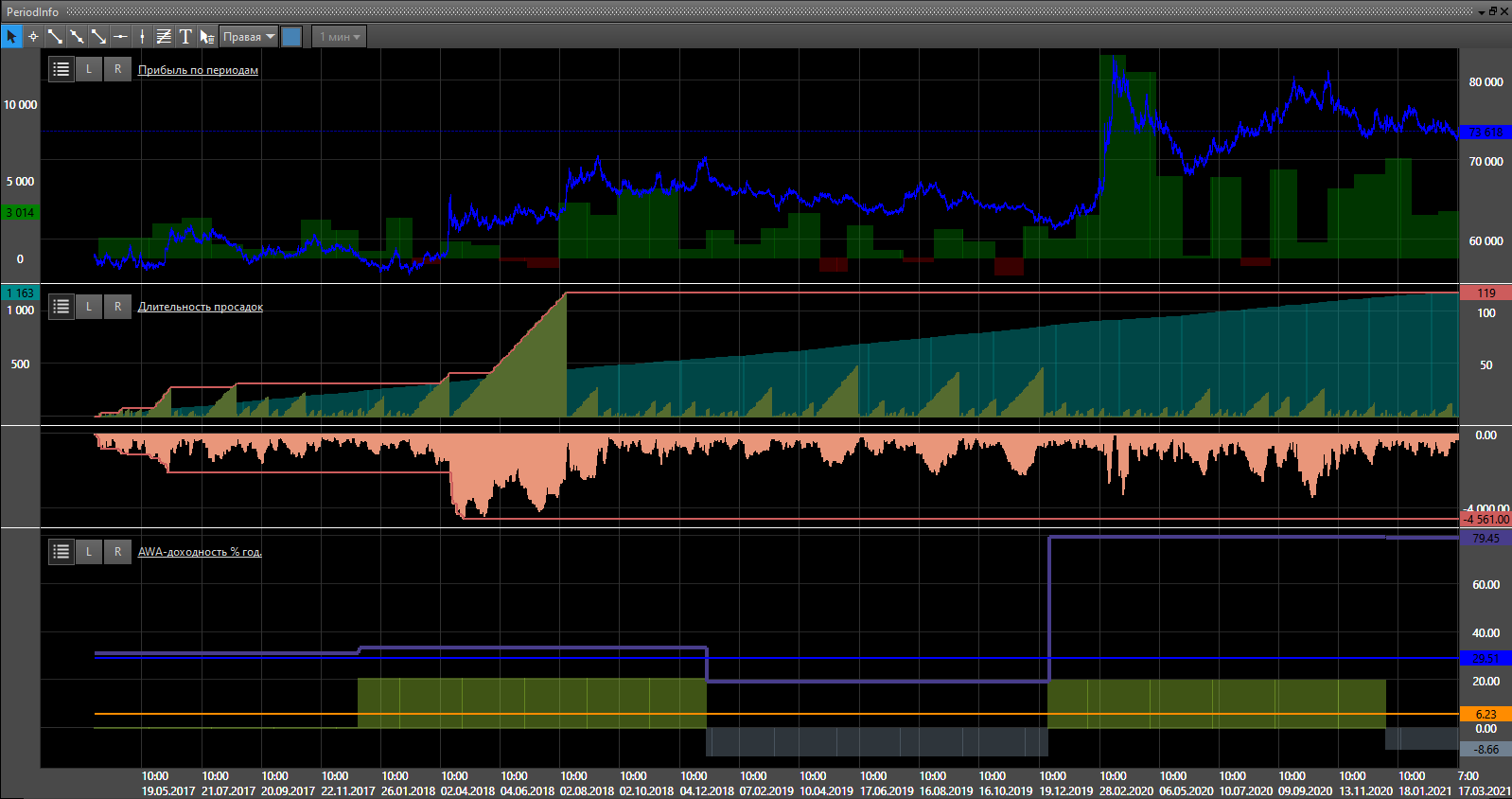The height and width of the screenshot is (799, 1512).
Task: Select the text label tool
Action: (185, 37)
